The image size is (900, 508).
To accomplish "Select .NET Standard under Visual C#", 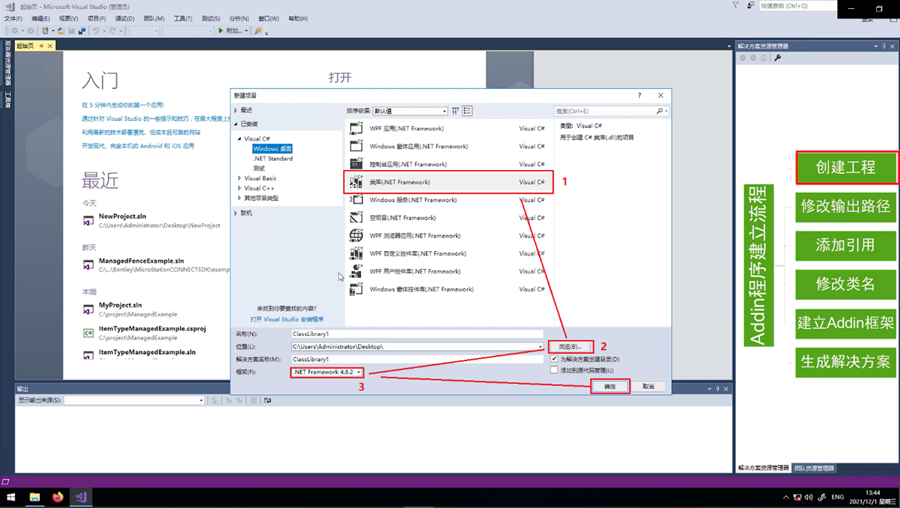I will tap(273, 158).
